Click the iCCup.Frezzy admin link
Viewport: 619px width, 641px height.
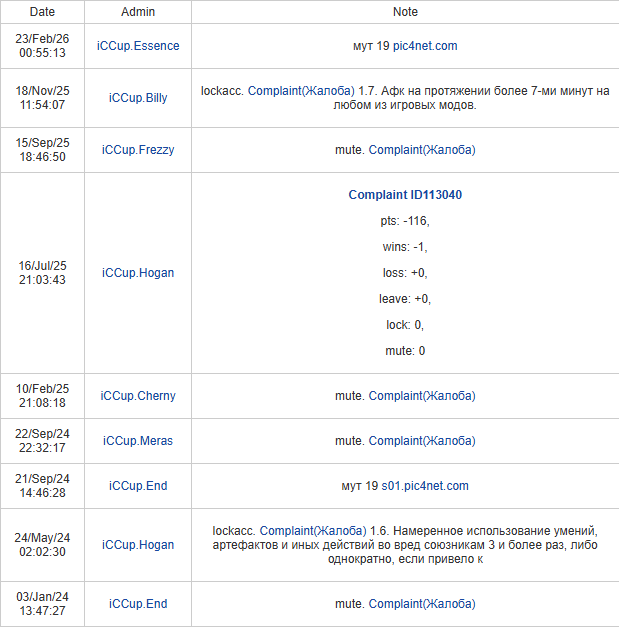[138, 150]
